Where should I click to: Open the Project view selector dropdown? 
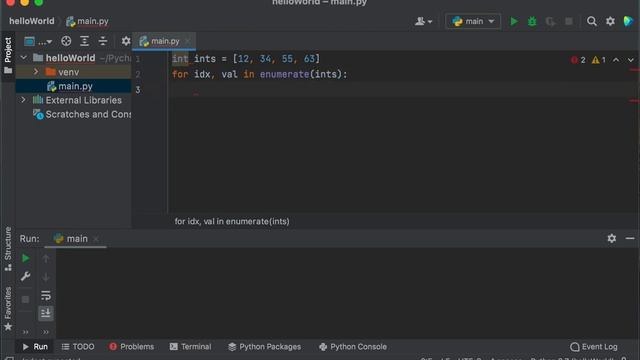(x=38, y=41)
